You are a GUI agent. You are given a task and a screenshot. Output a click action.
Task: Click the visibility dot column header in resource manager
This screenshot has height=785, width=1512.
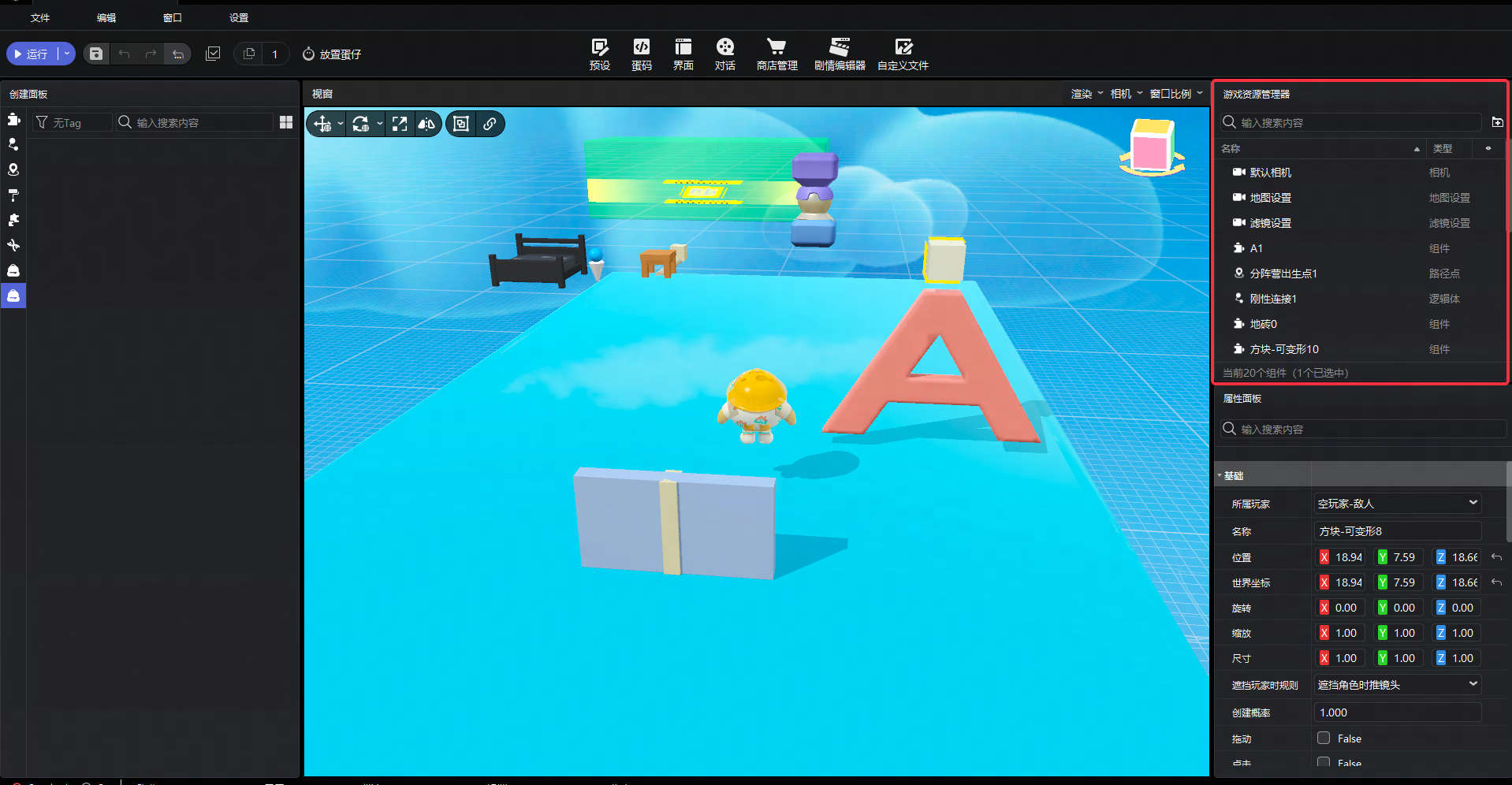(1488, 148)
